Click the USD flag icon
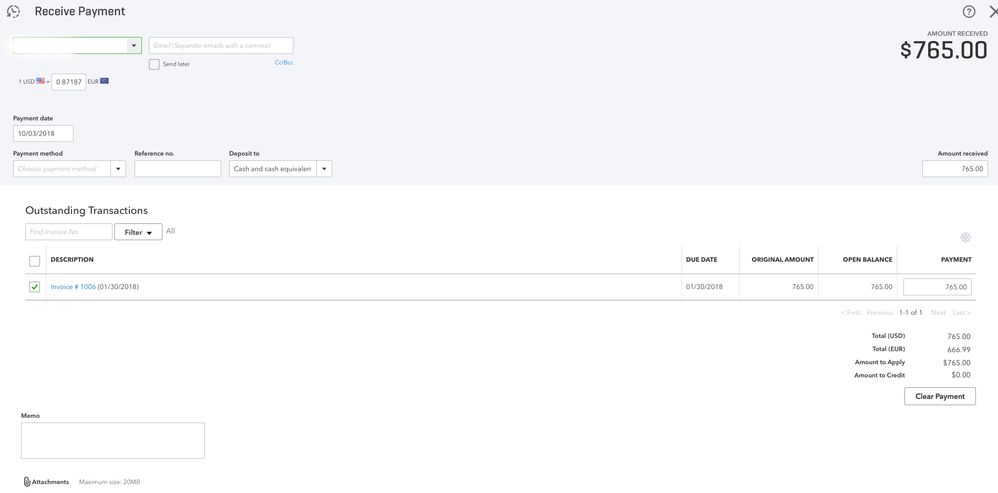 click(x=41, y=81)
